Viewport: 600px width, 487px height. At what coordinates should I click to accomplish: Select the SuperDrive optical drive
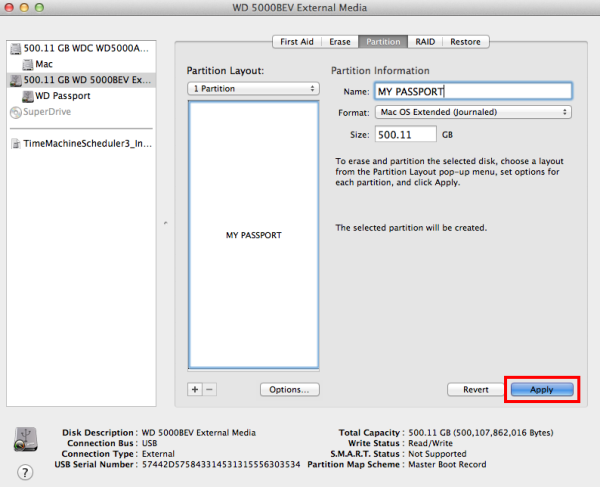coord(50,112)
